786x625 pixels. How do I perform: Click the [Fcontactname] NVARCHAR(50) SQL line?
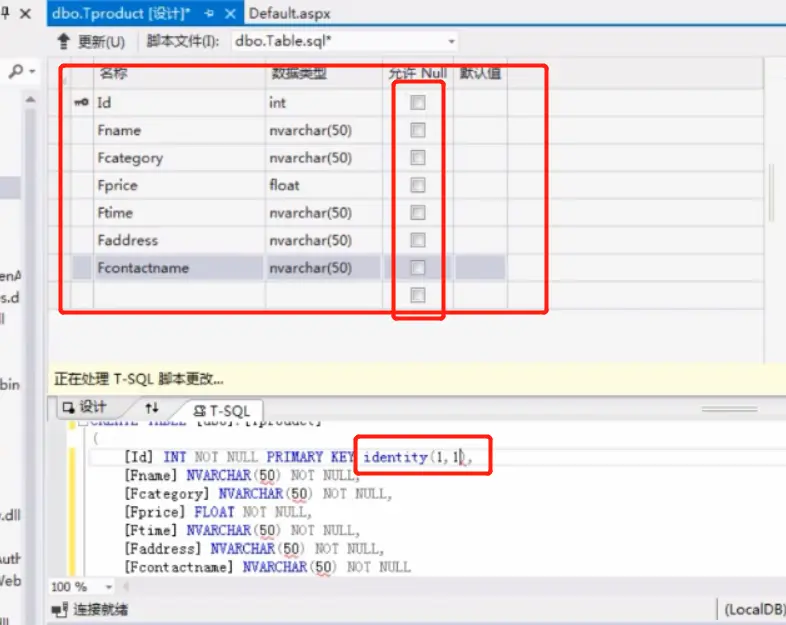click(x=268, y=567)
